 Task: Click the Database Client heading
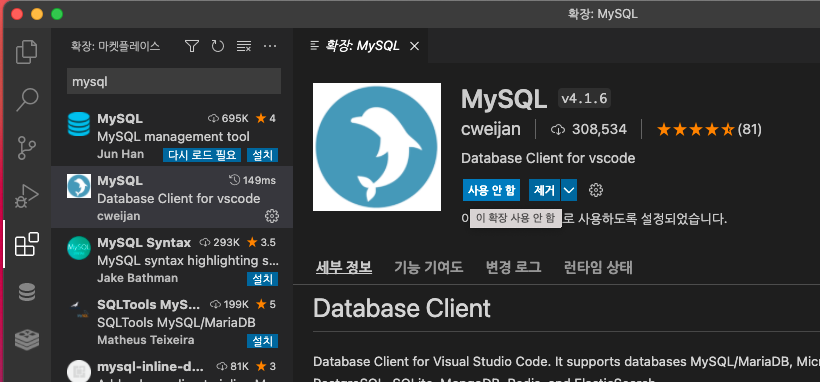[x=402, y=308]
